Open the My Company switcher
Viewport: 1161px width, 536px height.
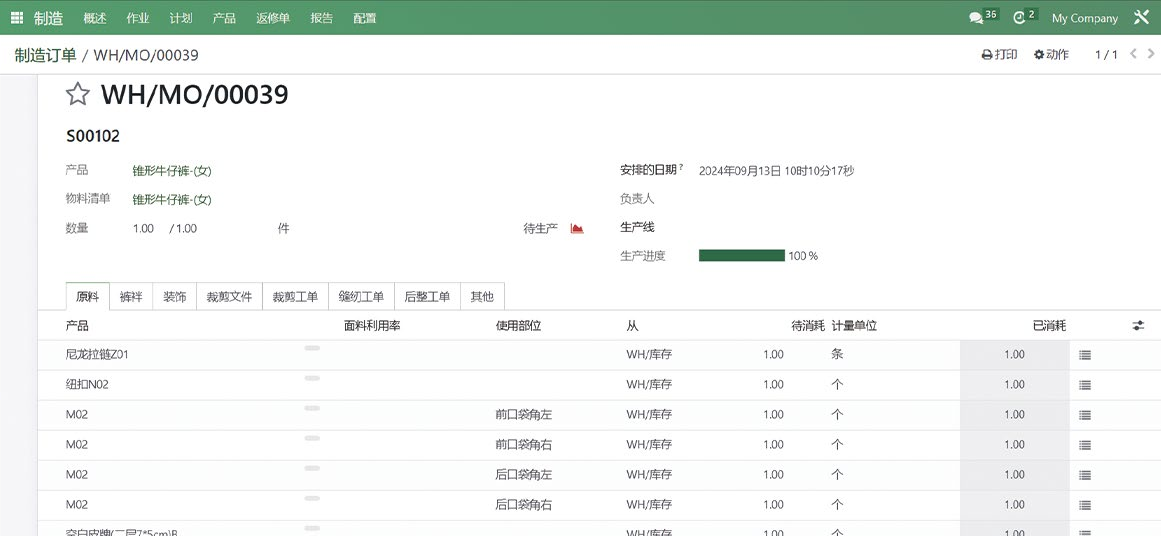pos(1085,18)
